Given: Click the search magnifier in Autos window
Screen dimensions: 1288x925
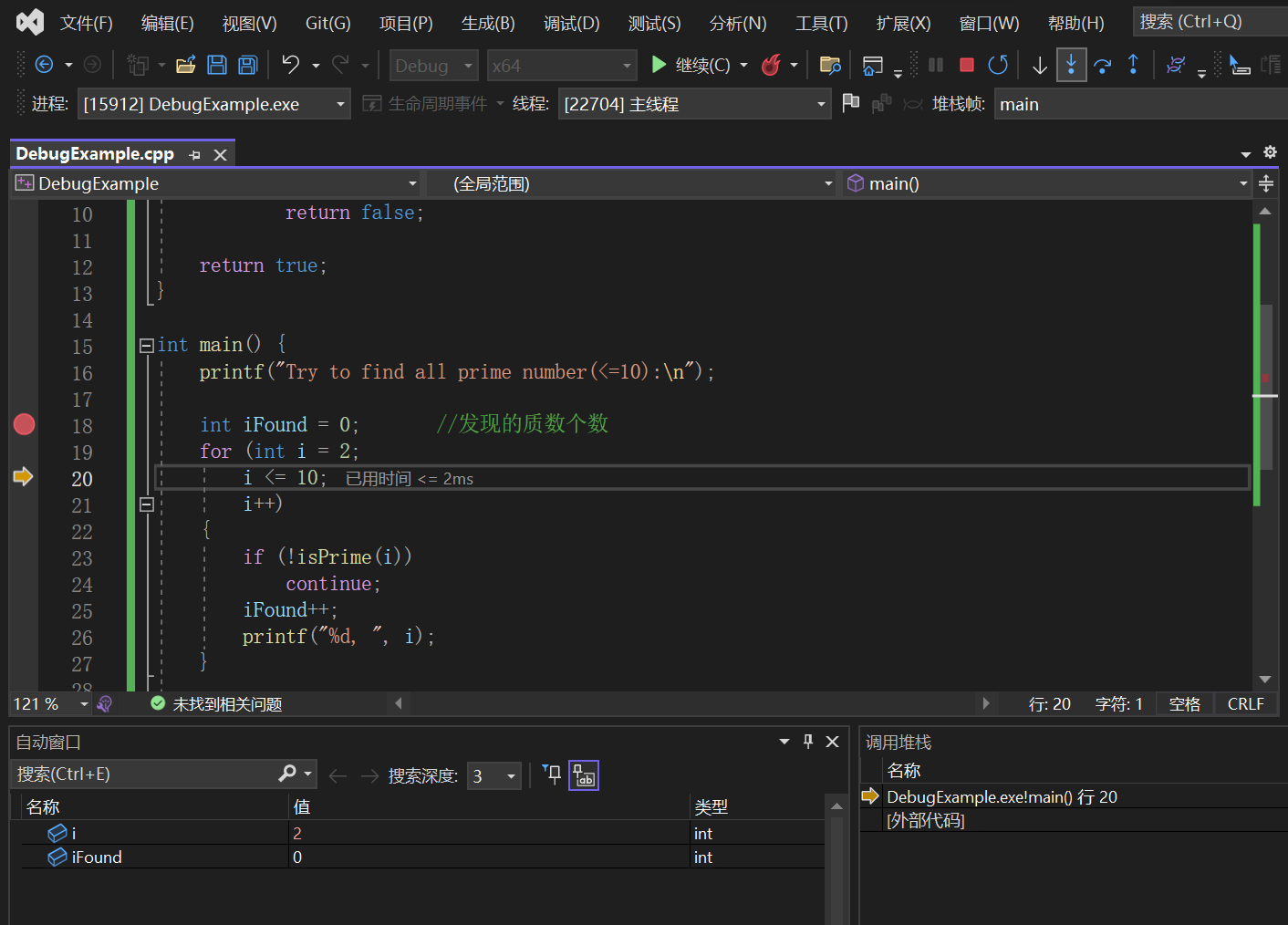Looking at the screenshot, I should tap(287, 774).
